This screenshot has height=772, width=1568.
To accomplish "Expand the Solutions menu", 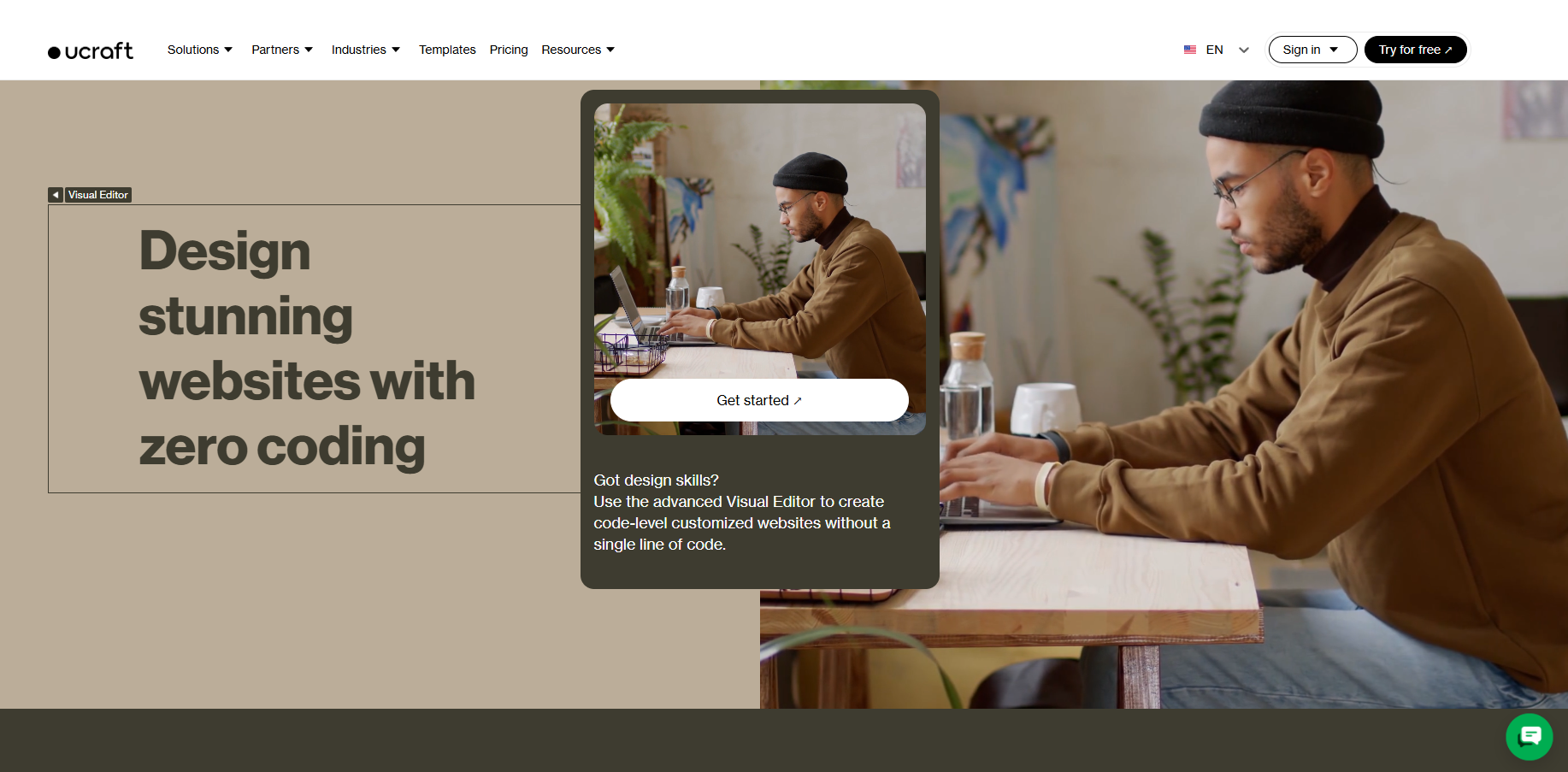I will (200, 50).
